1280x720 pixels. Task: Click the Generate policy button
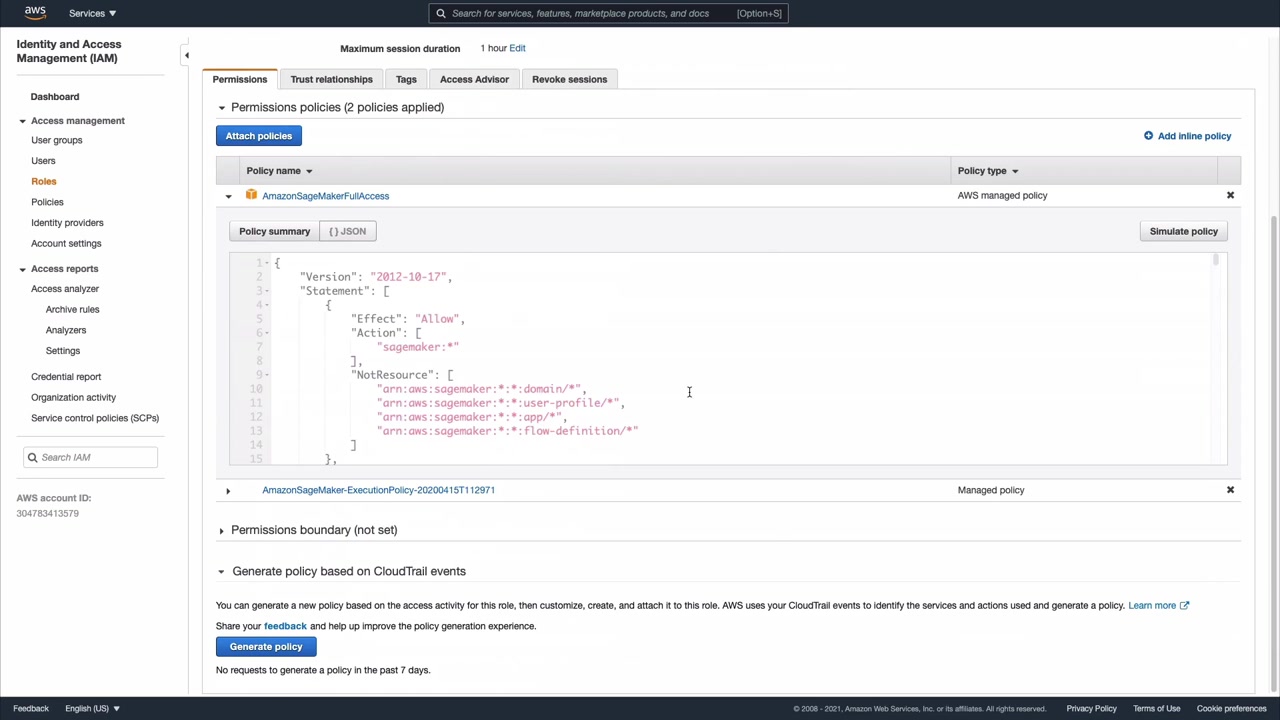tap(266, 647)
